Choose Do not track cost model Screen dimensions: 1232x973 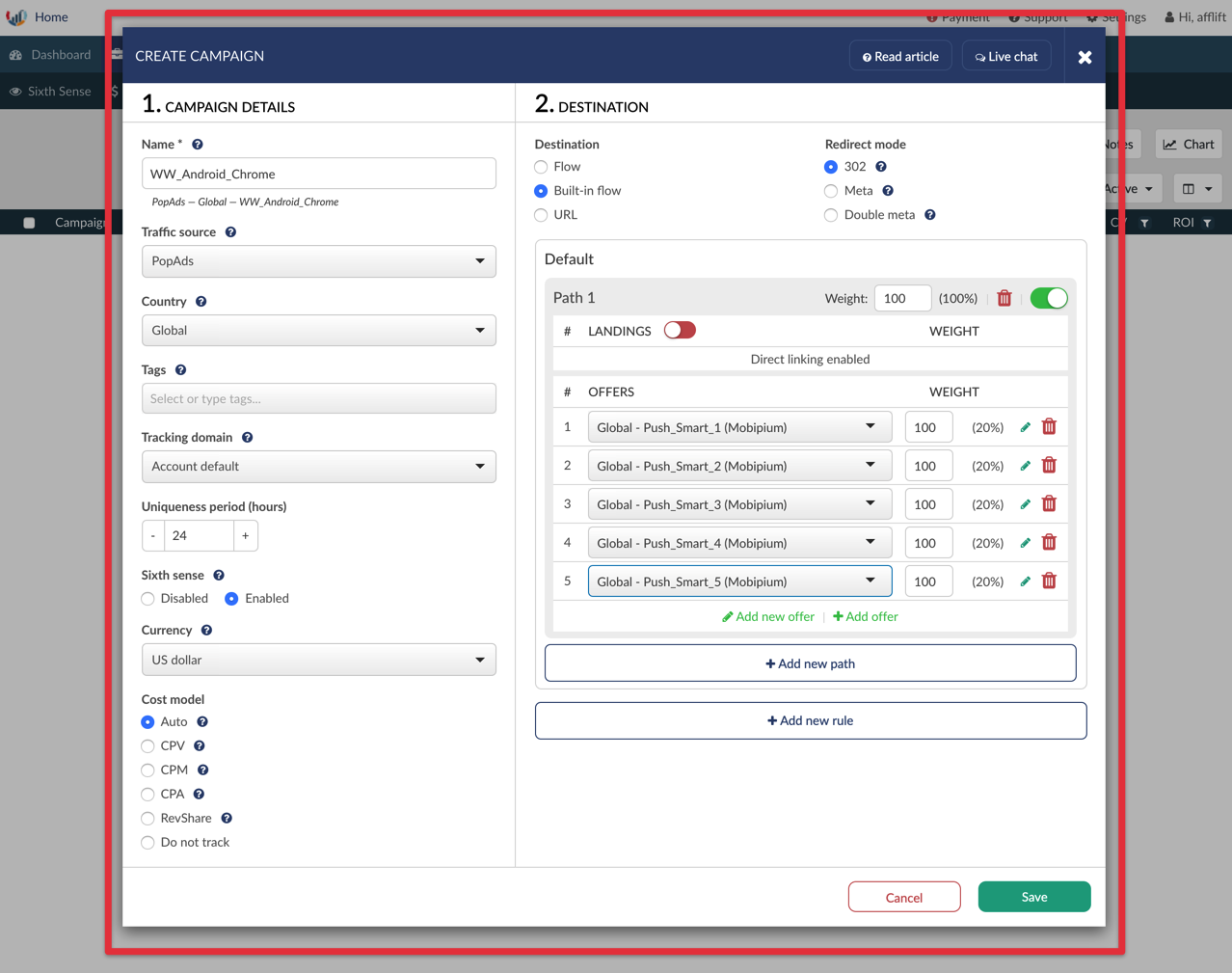tap(147, 843)
